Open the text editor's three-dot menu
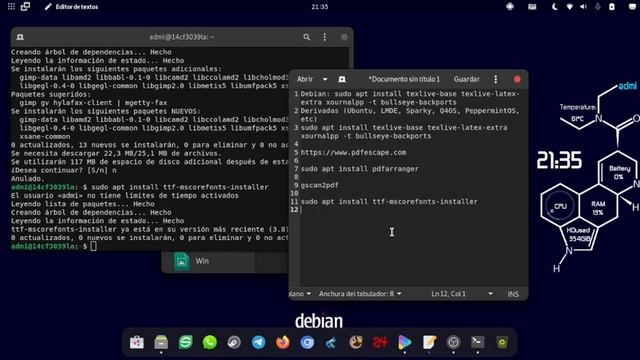This screenshot has width=640, height=360. [496, 79]
